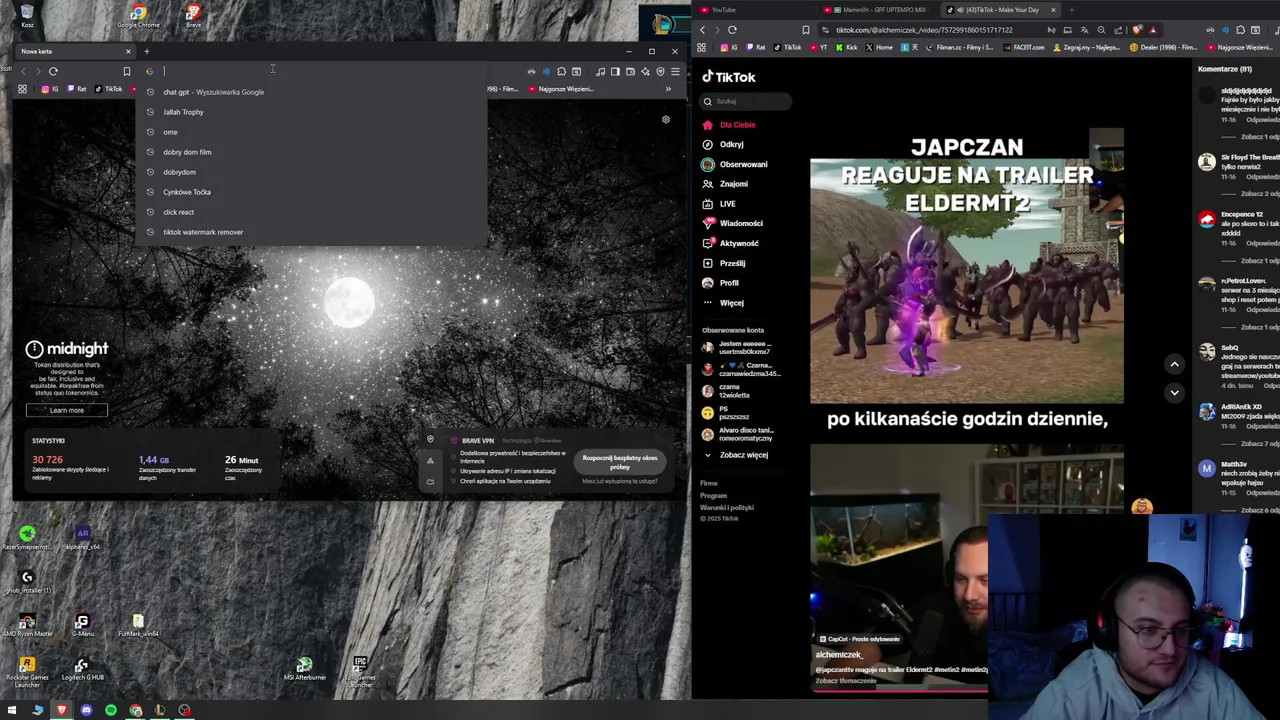
Task: Share this page icon in address bar
Action: tap(1118, 30)
